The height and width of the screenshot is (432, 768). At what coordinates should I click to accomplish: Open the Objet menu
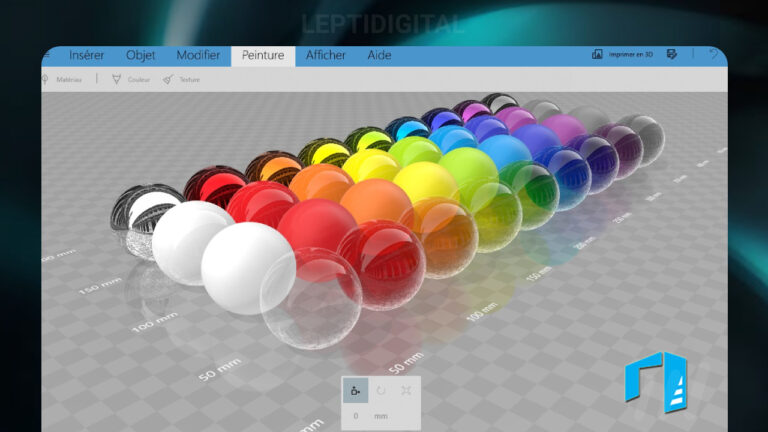pyautogui.click(x=140, y=55)
